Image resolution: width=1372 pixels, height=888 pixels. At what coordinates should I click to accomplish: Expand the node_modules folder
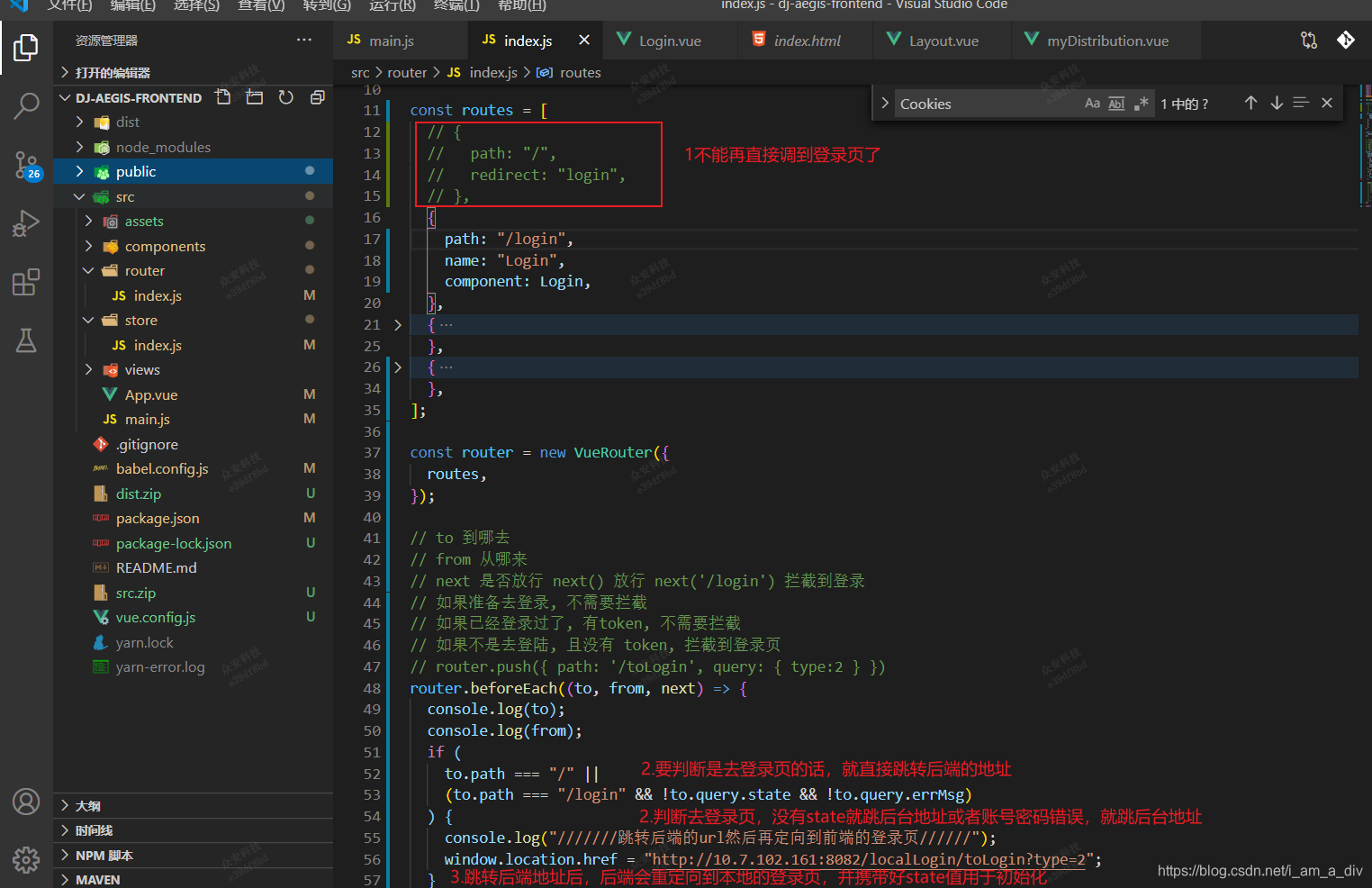(194, 147)
